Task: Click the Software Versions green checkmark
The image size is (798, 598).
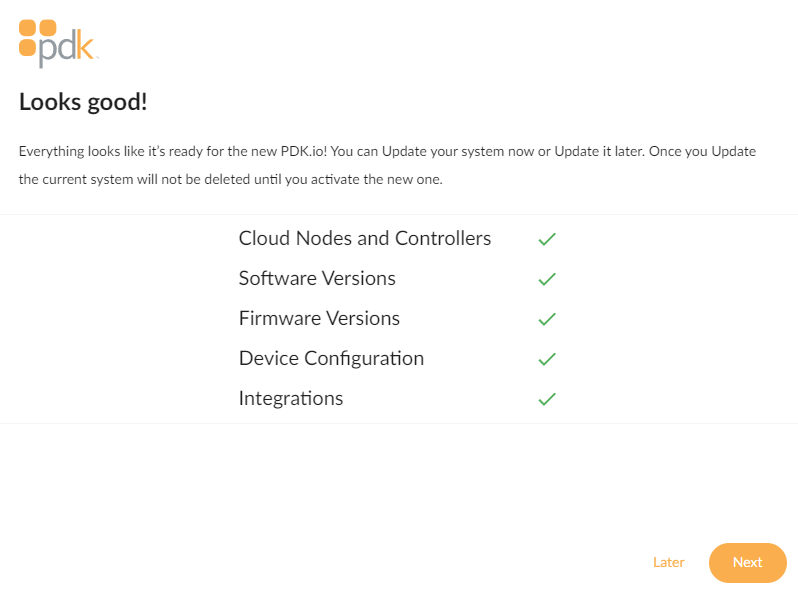Action: (x=547, y=279)
